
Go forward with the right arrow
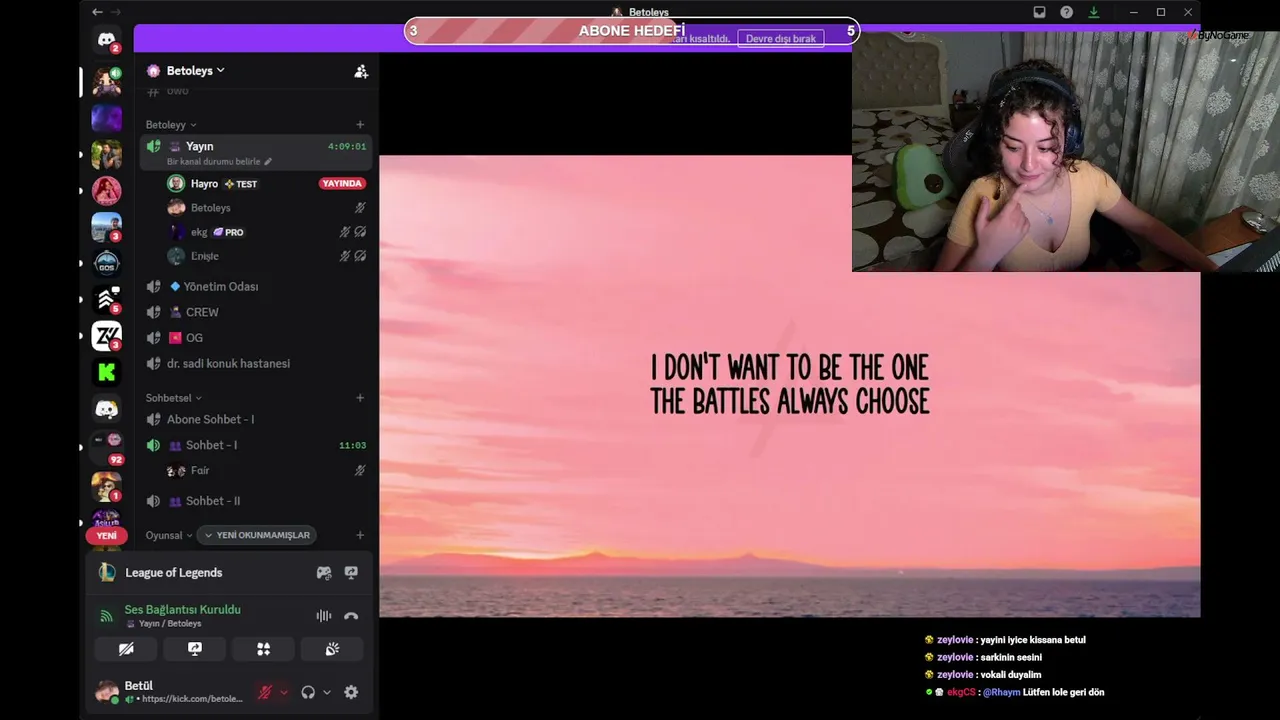pyautogui.click(x=116, y=12)
